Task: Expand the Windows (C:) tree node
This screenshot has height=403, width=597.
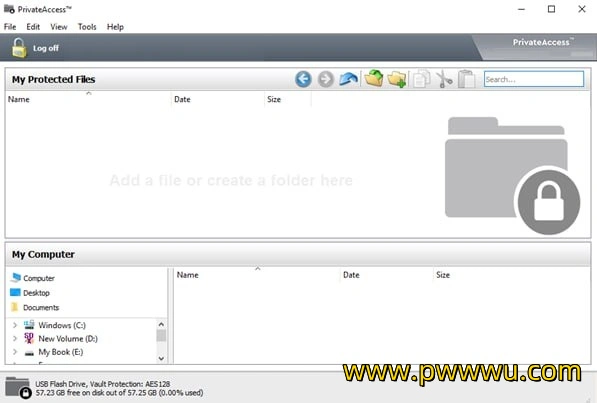Action: click(x=14, y=325)
